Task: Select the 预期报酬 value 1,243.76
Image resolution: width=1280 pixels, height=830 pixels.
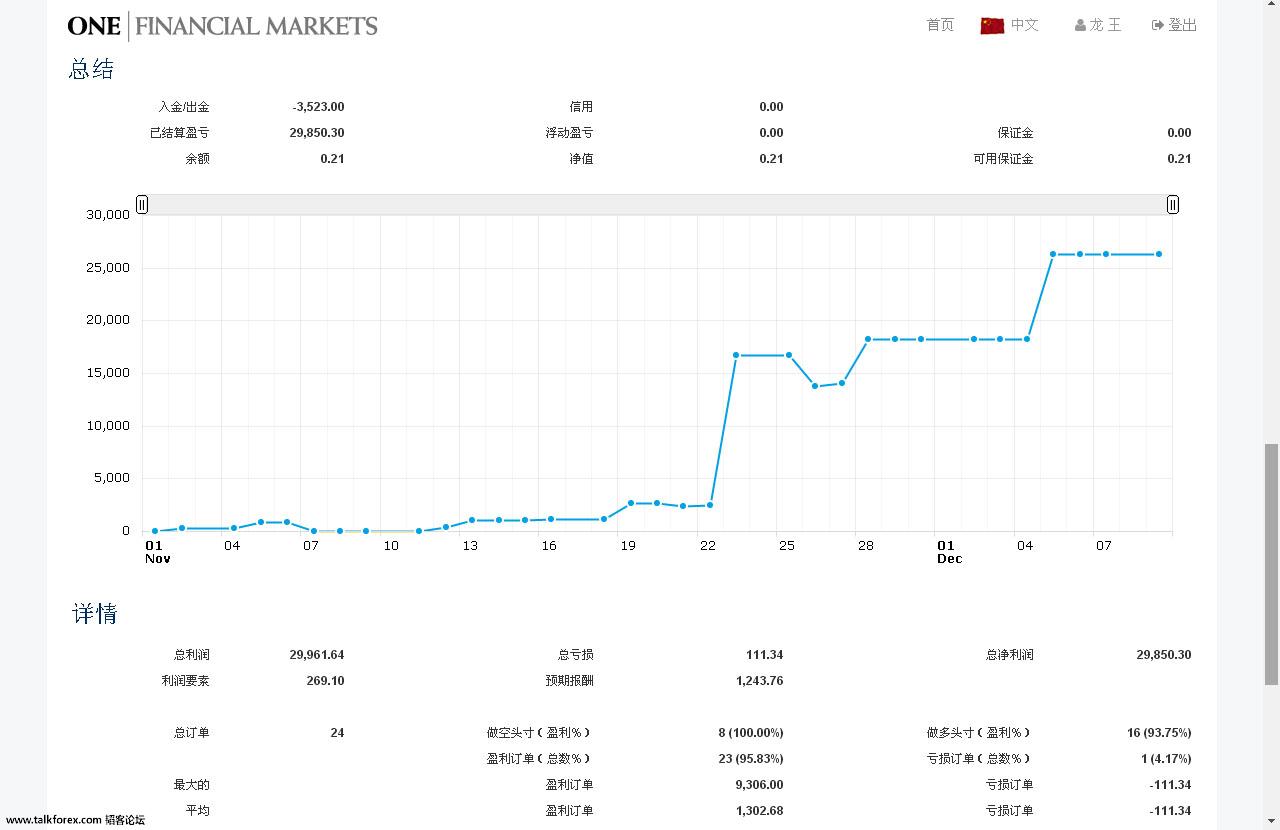Action: (x=759, y=680)
